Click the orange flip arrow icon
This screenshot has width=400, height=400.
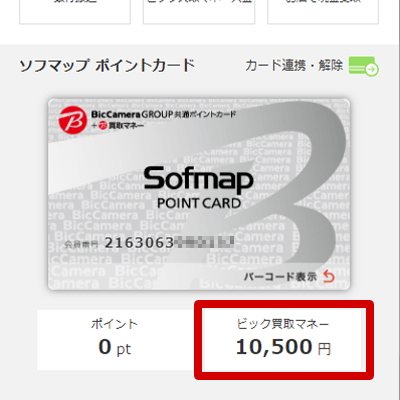click(329, 276)
